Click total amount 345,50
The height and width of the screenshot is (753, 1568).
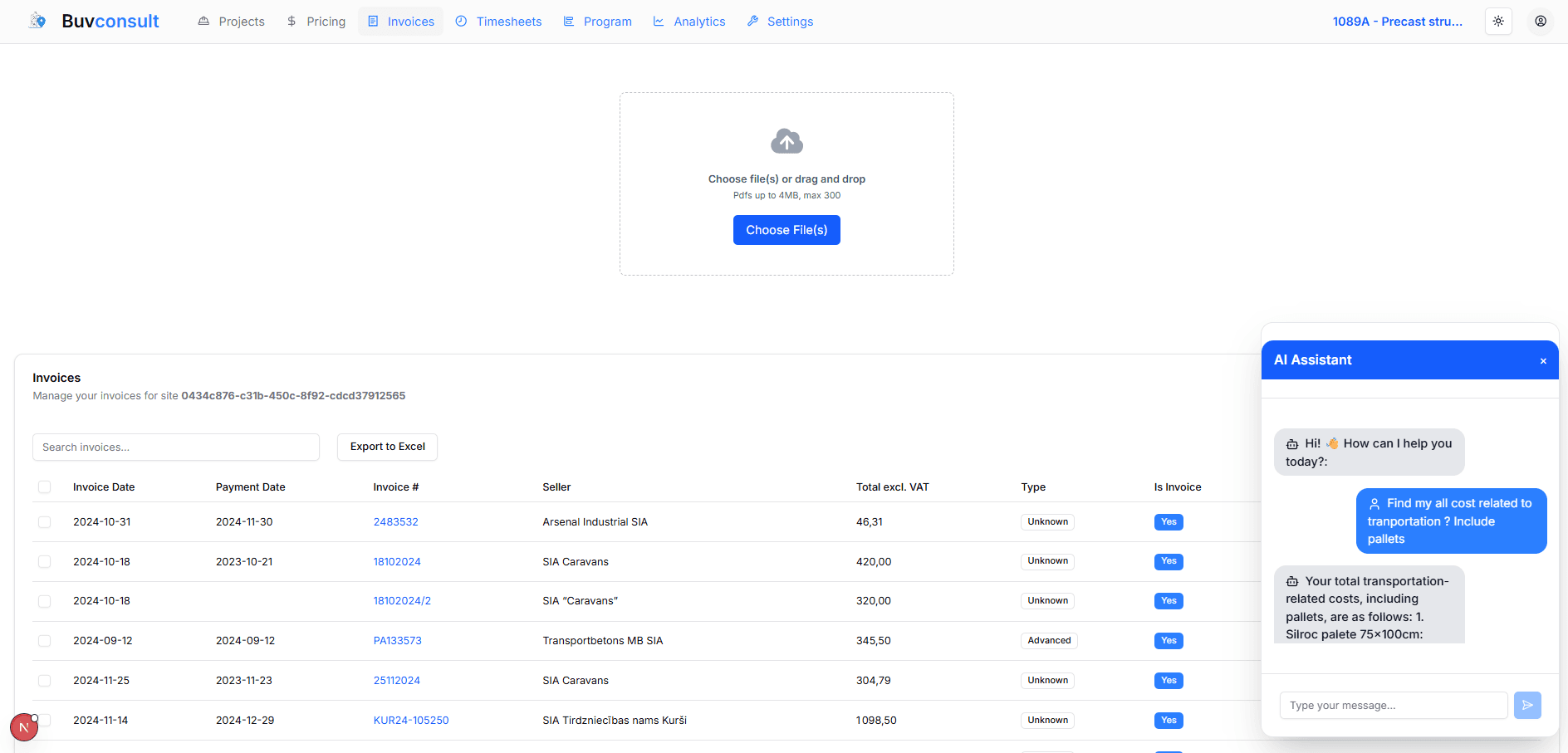(x=873, y=641)
